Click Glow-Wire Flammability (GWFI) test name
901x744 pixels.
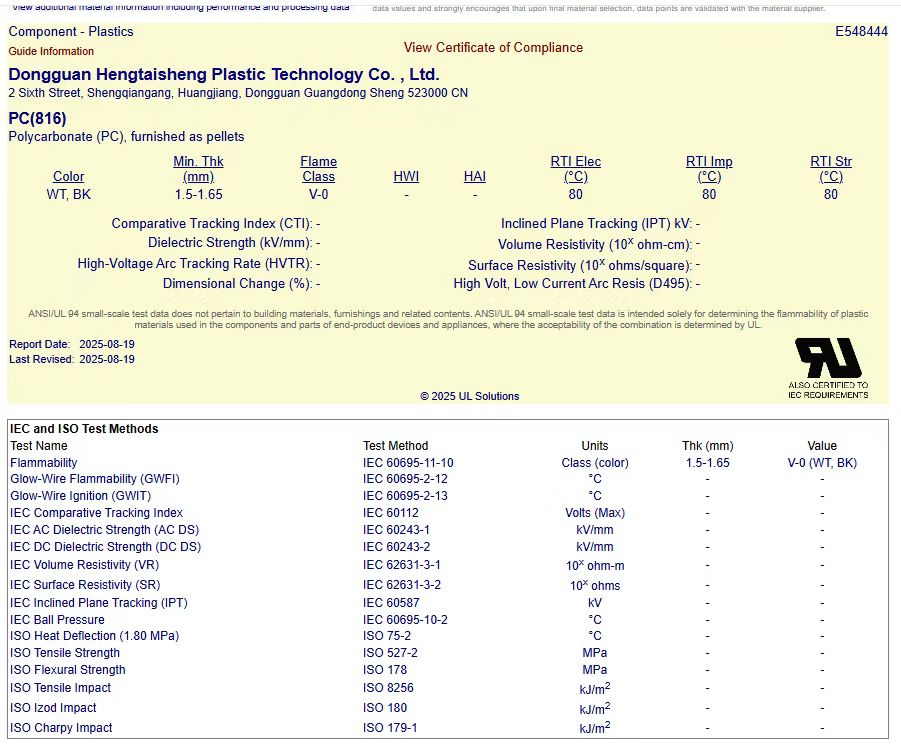pyautogui.click(x=95, y=479)
